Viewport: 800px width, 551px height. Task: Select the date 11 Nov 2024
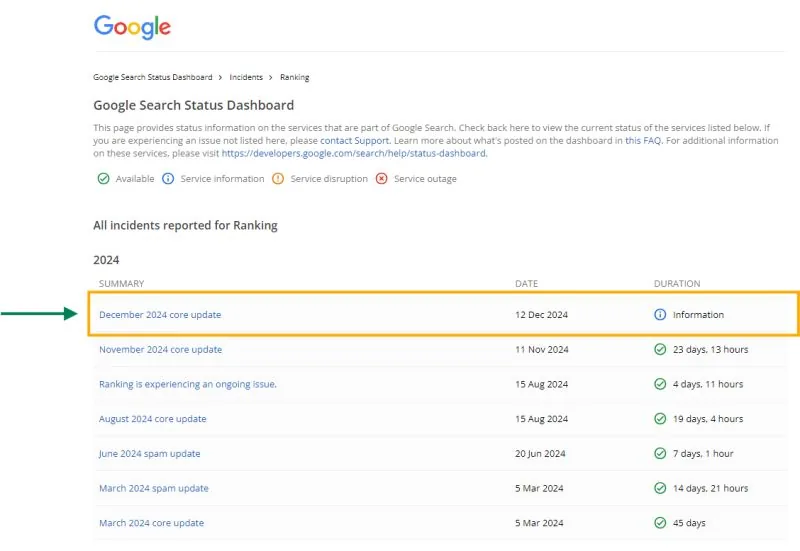[x=542, y=349]
